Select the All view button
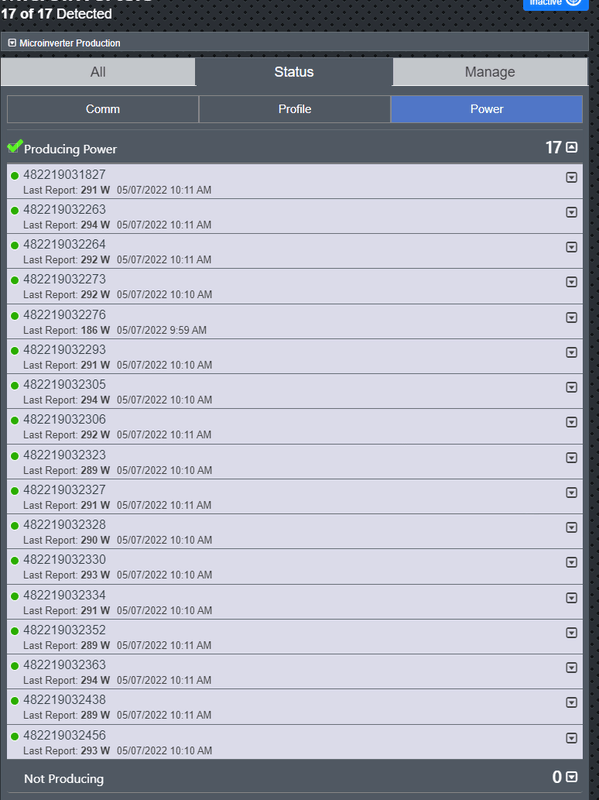Viewport: 599px width, 800px height. pos(97,71)
